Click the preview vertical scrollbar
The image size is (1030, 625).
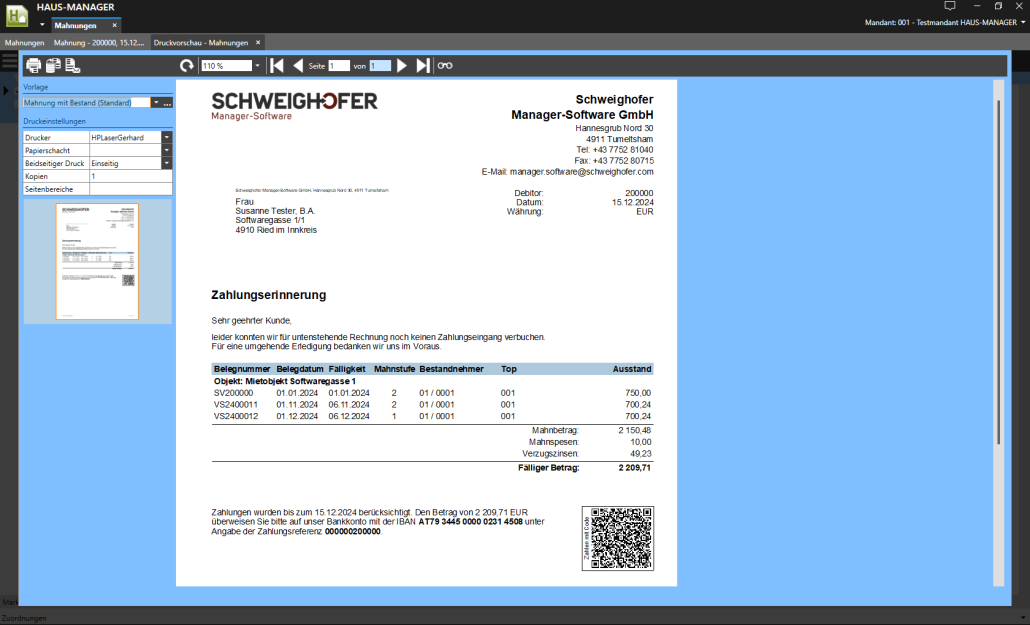tap(999, 273)
